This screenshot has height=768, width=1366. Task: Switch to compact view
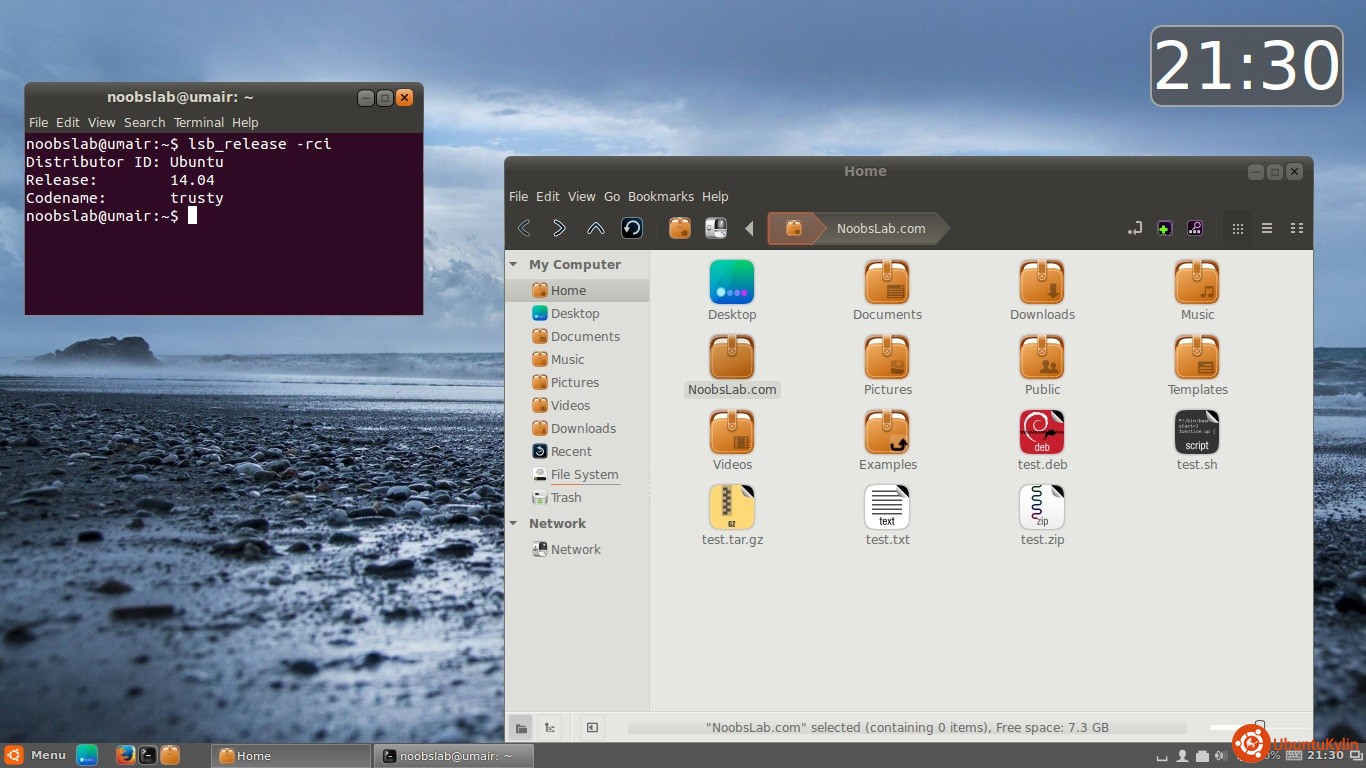1297,228
